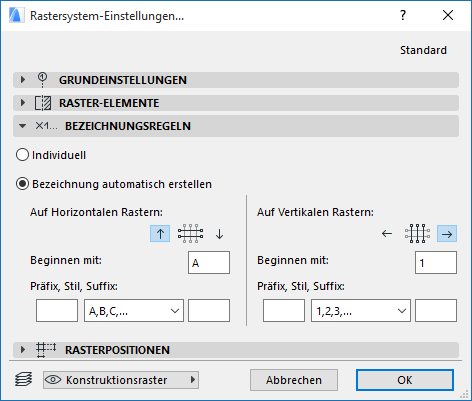Click the vertical grid lines preview icon
Viewport: 472px width, 401px height.
coord(417,234)
